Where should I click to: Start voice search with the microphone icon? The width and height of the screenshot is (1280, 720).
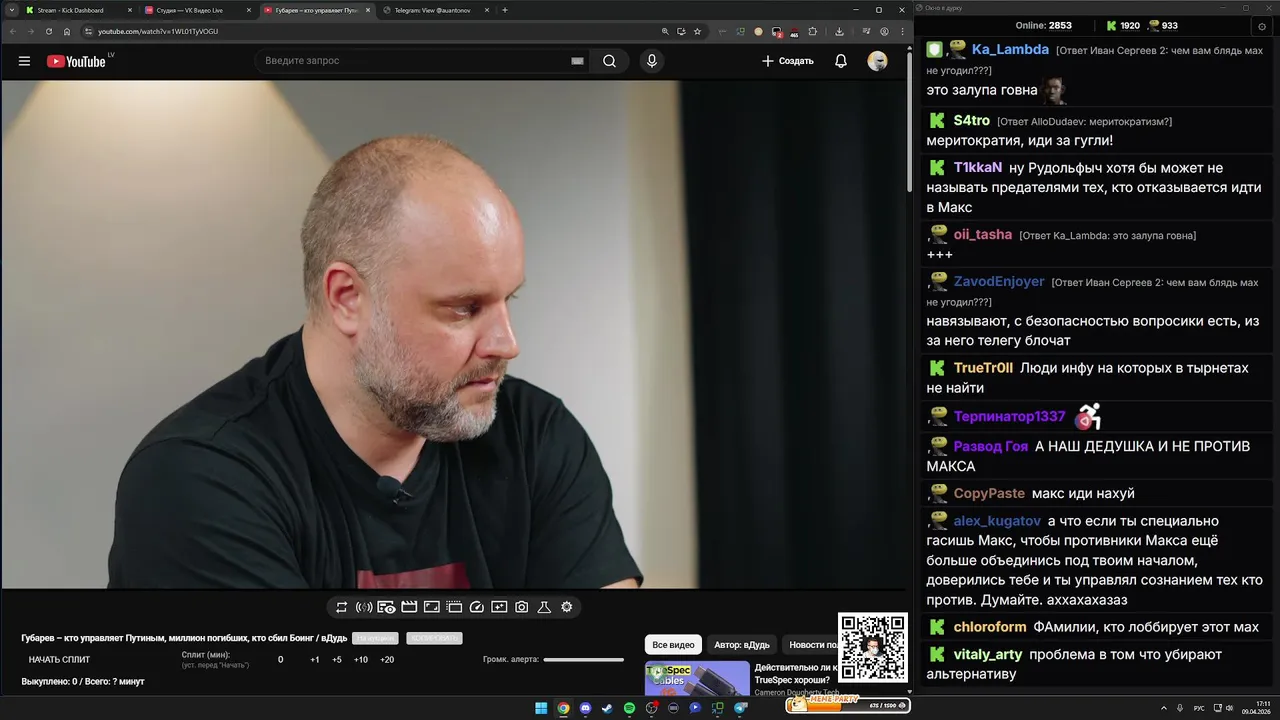[652, 61]
